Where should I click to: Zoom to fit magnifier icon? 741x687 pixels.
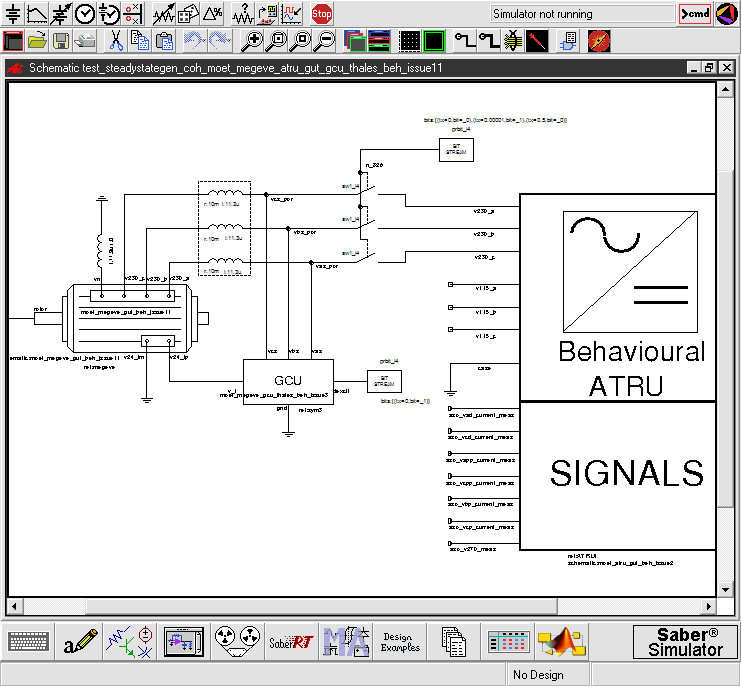tap(276, 41)
